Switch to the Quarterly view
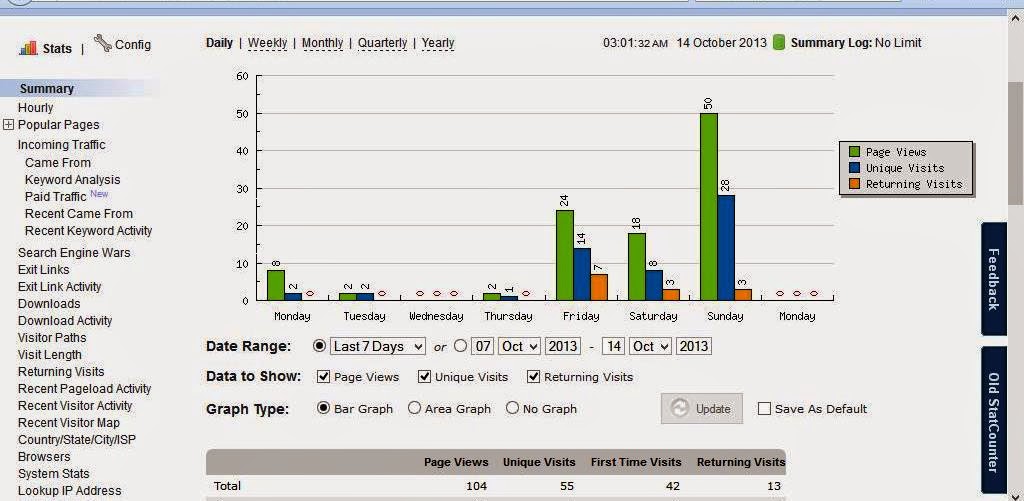This screenshot has height=501, width=1024. [383, 43]
